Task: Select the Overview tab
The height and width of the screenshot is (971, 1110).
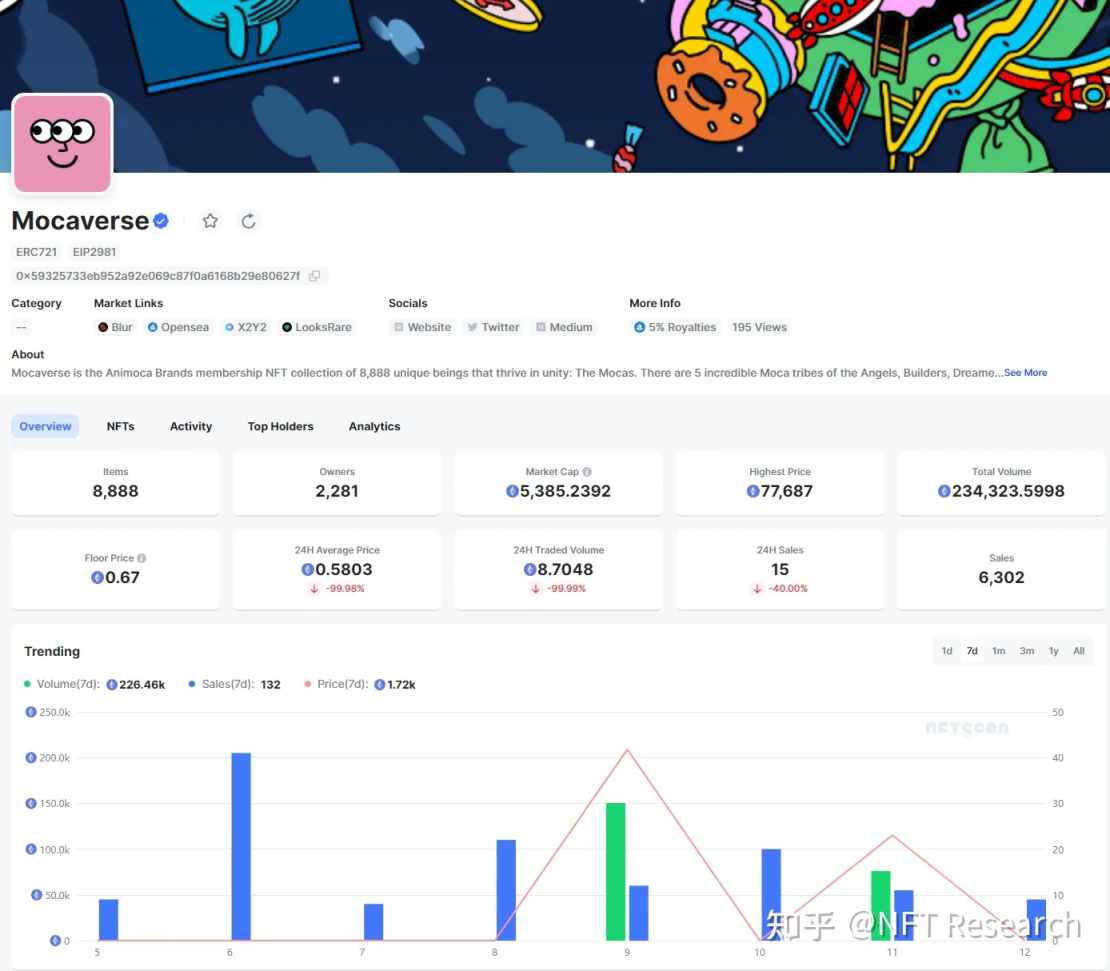Action: pyautogui.click(x=45, y=426)
